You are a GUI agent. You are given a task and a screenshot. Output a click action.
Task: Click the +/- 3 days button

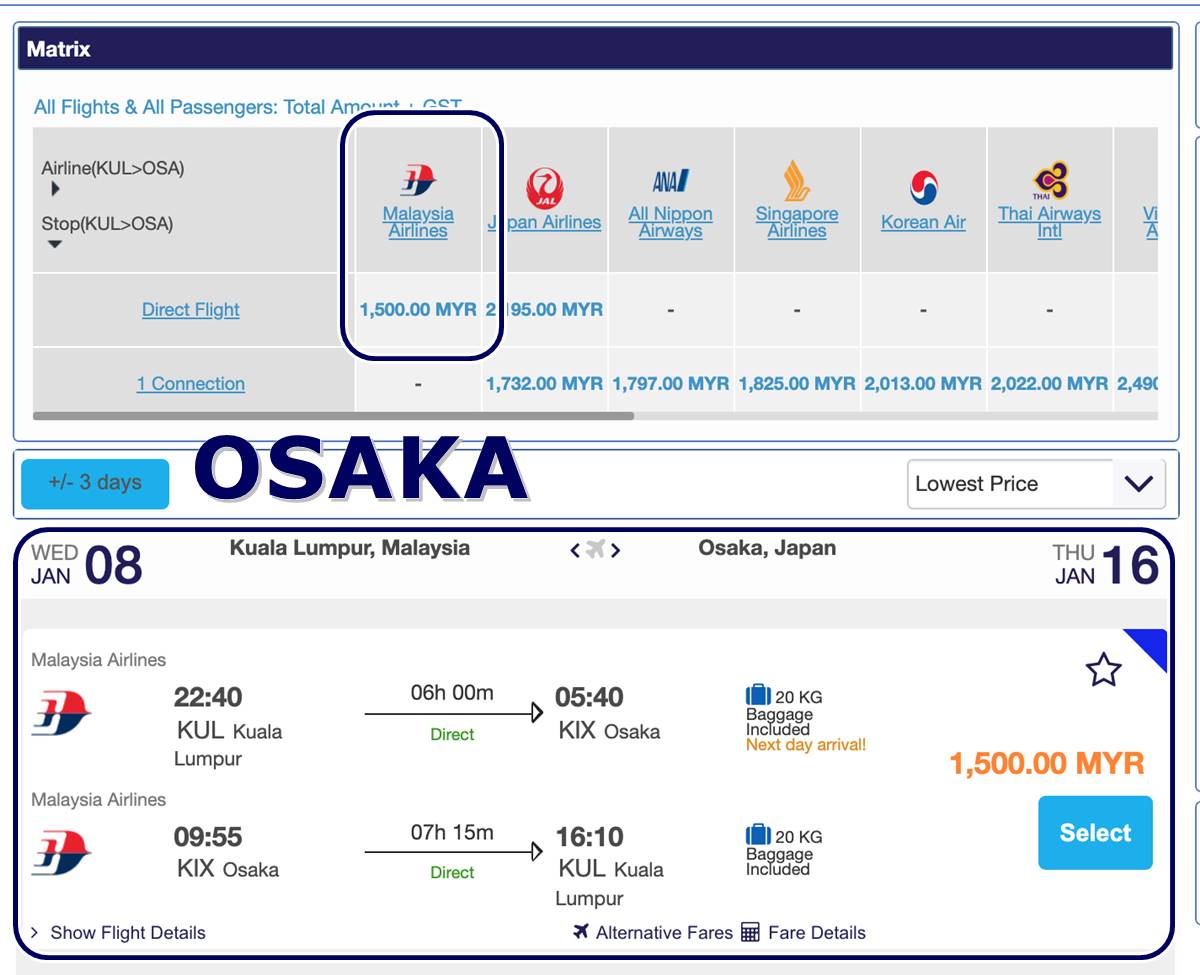pyautogui.click(x=95, y=484)
